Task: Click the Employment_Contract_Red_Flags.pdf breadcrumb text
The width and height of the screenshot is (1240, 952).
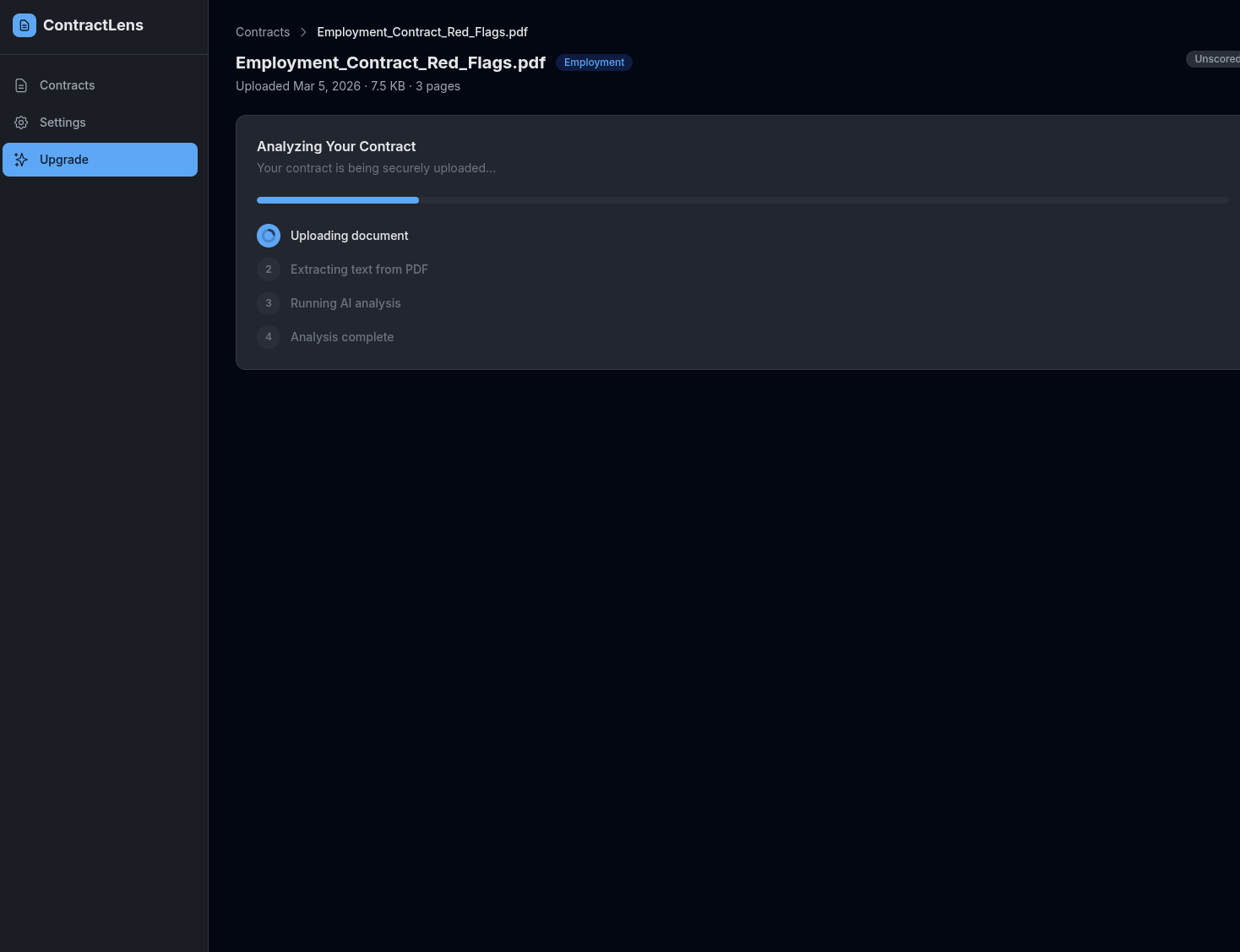Action: point(422,32)
